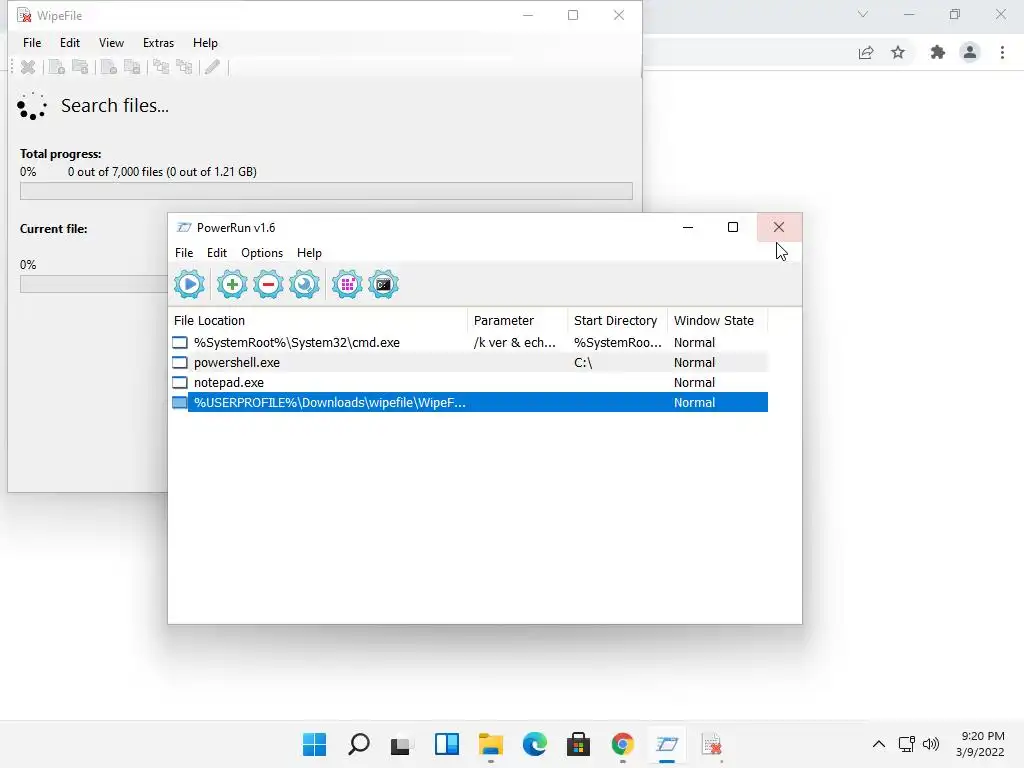This screenshot has width=1024, height=768.
Task: Open taskbar Search
Action: pos(359,744)
